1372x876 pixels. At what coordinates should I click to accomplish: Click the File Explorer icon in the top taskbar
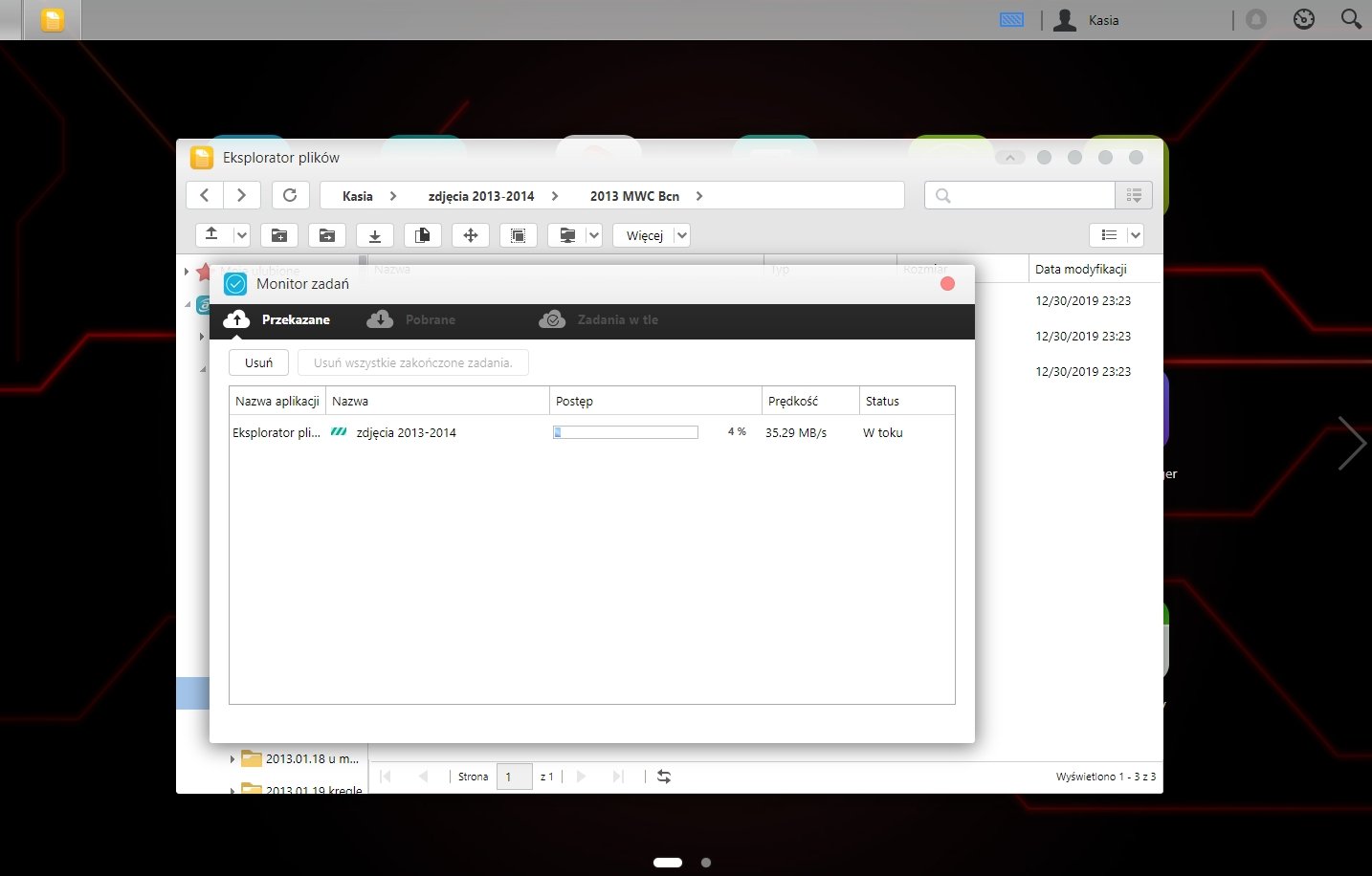coord(53,19)
